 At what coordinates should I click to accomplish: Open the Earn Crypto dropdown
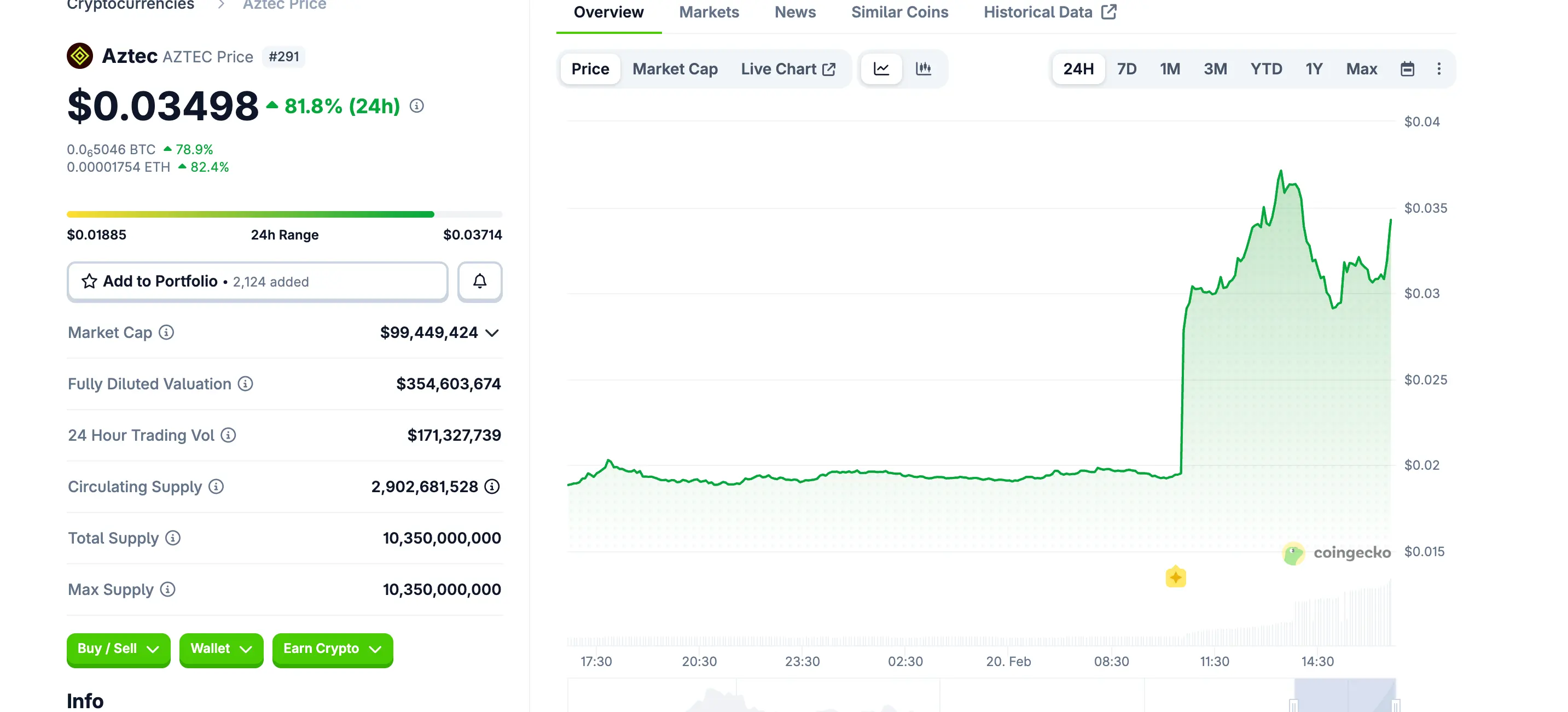point(332,649)
